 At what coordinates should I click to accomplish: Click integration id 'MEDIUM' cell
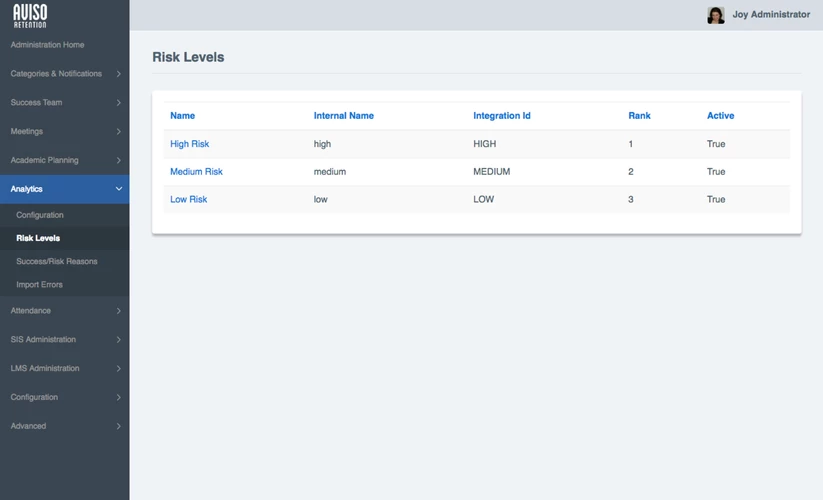click(492, 172)
